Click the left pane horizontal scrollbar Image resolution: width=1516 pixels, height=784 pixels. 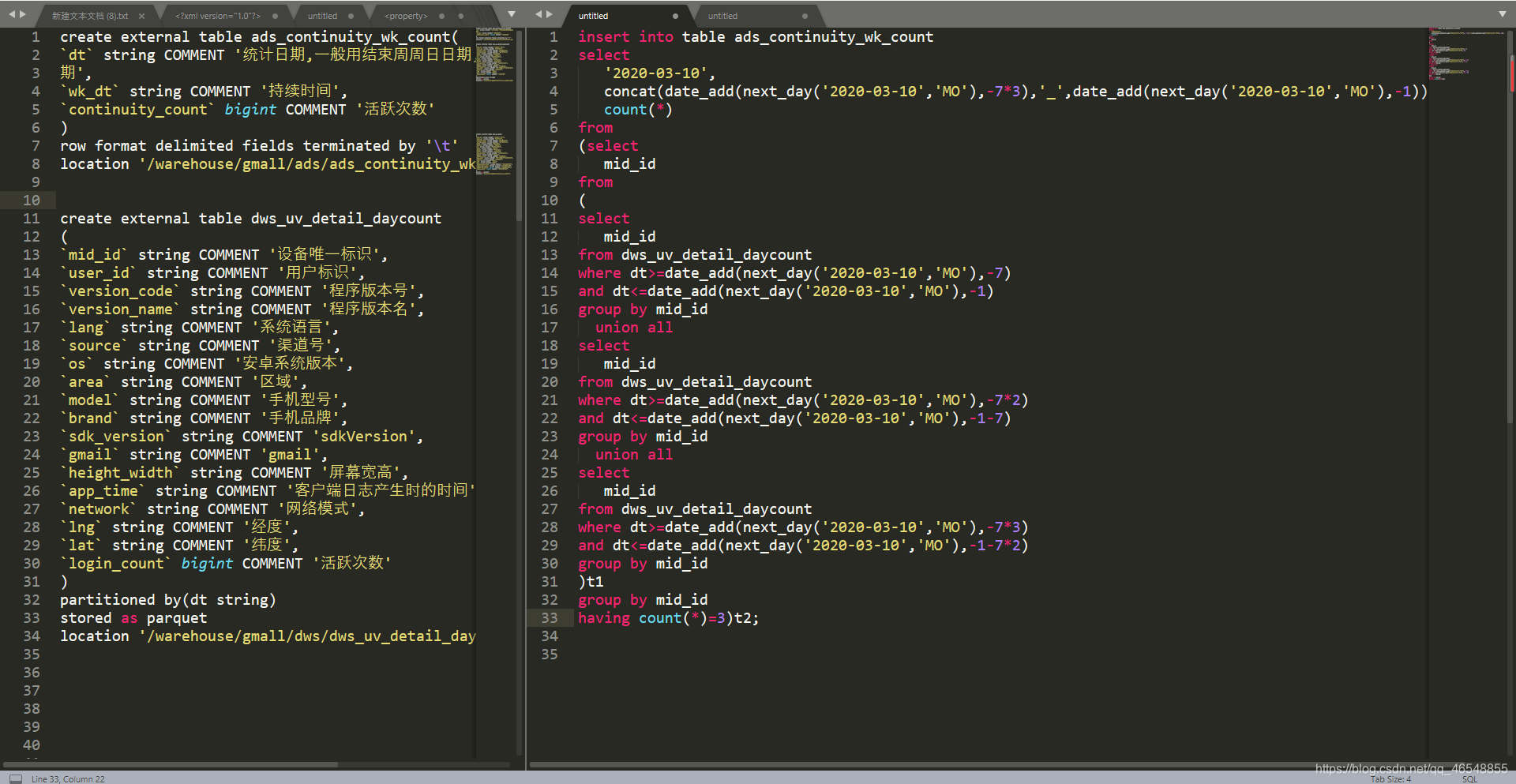[171, 764]
